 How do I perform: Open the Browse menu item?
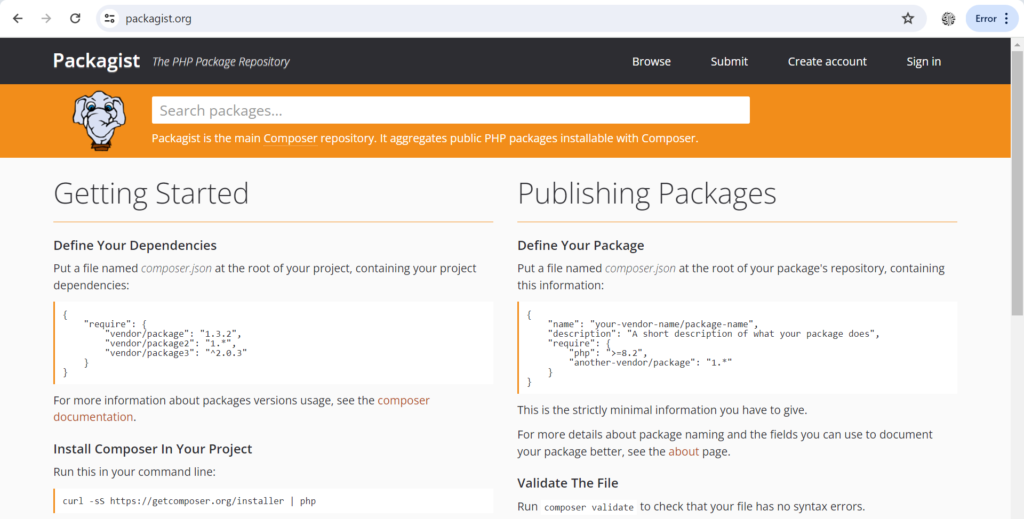651,61
